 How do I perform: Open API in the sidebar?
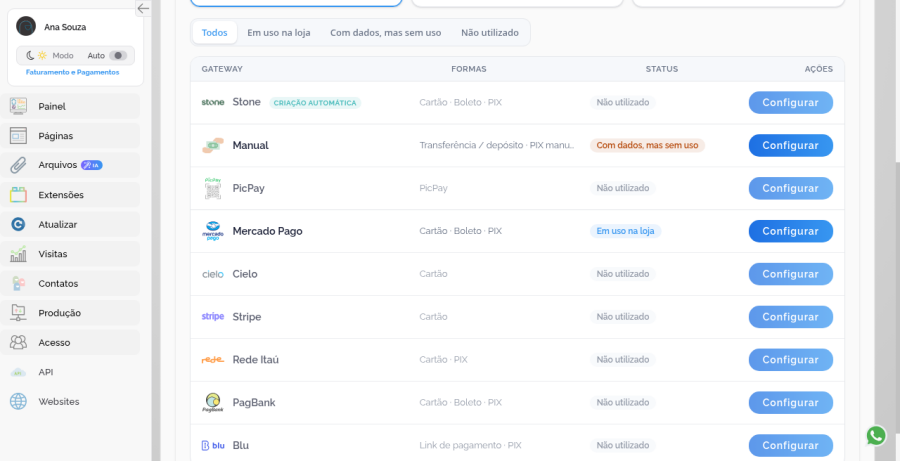[x=70, y=372]
